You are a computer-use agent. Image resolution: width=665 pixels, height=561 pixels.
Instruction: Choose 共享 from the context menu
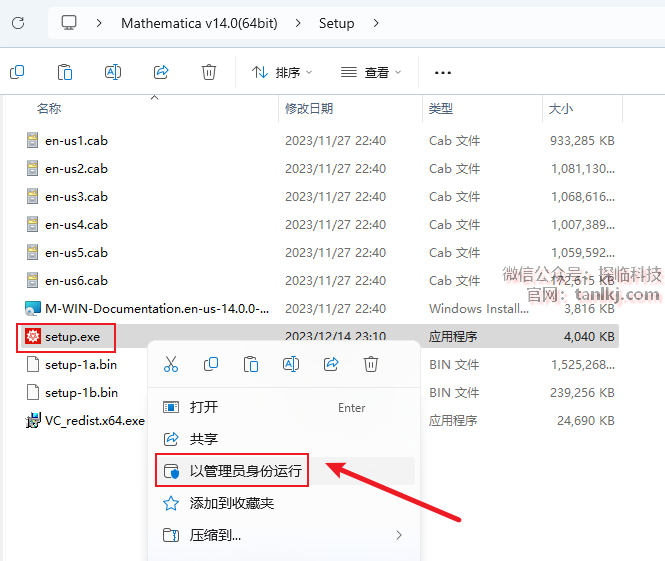[x=284, y=438]
